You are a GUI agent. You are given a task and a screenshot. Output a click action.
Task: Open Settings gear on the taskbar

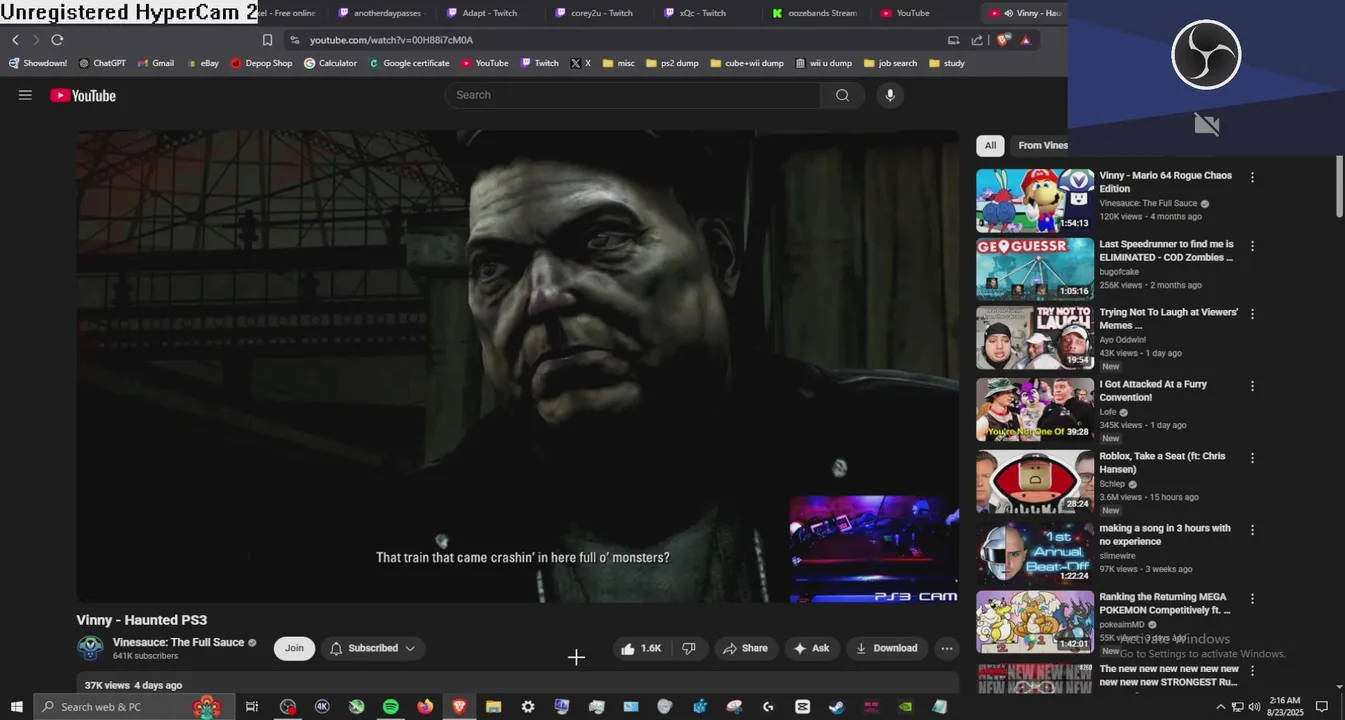(528, 706)
